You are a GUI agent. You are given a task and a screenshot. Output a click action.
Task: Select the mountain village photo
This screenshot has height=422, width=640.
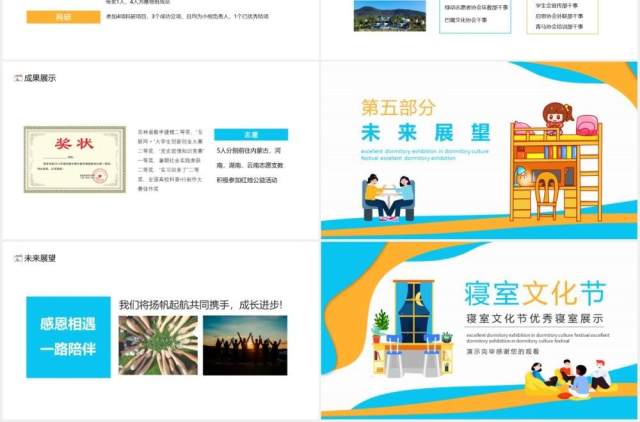click(389, 16)
